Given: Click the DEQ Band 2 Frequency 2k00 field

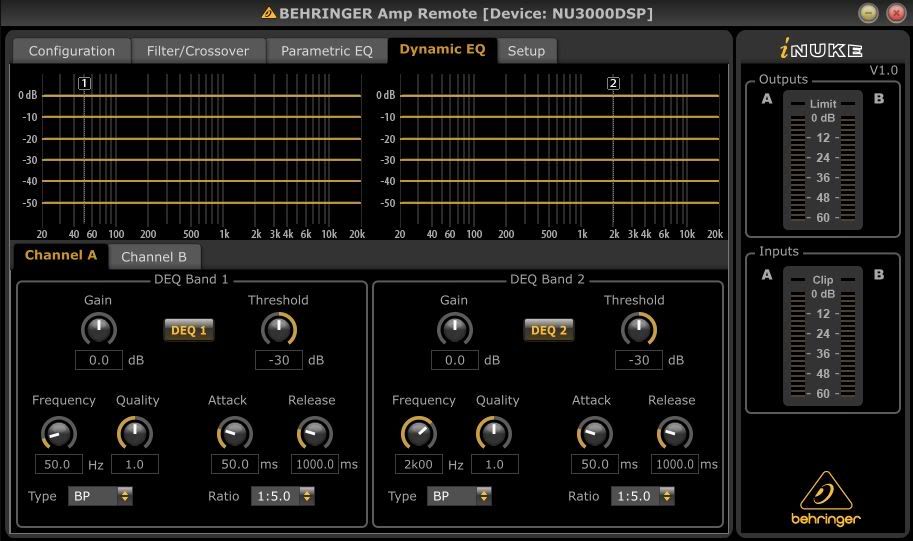Looking at the screenshot, I should 419,464.
